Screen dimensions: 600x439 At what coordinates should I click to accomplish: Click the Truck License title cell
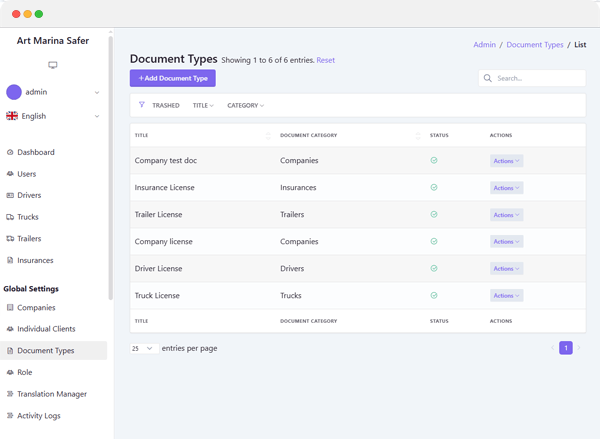(157, 295)
